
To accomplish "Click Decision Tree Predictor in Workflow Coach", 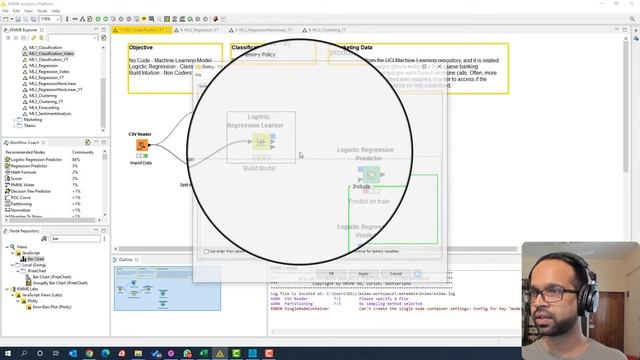I will pyautogui.click(x=31, y=191).
